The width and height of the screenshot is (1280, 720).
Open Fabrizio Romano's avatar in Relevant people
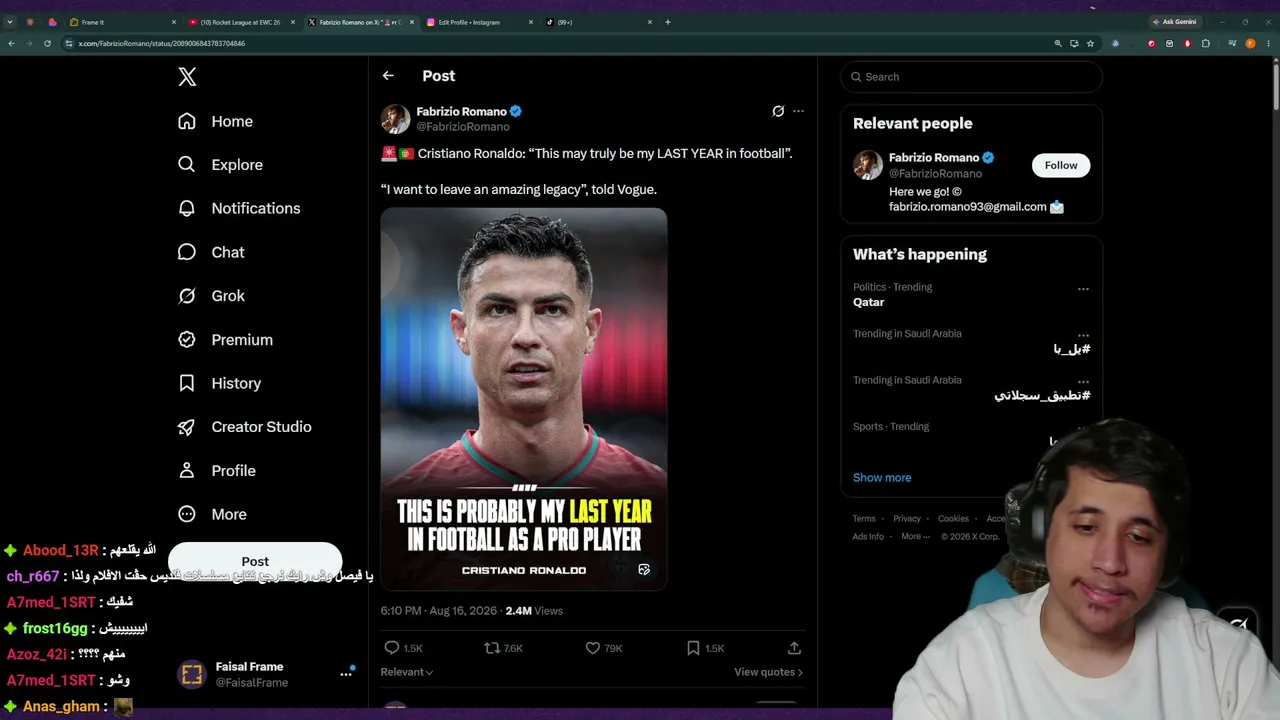(x=868, y=165)
